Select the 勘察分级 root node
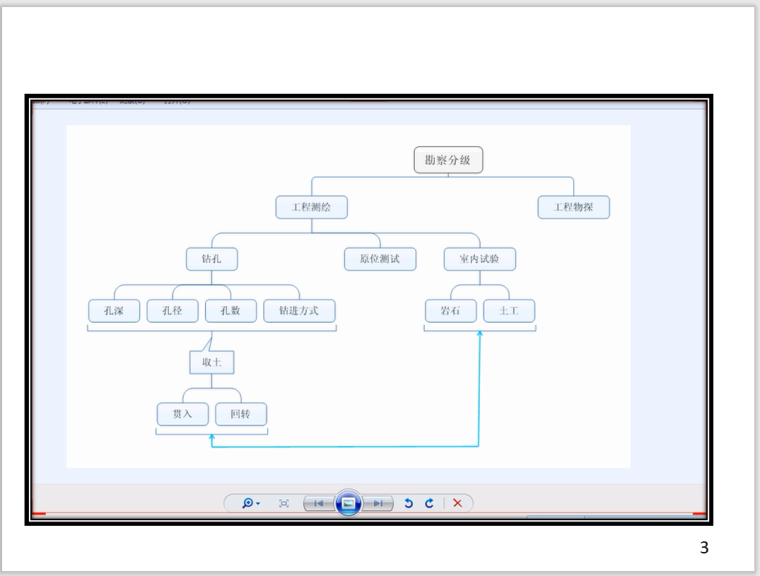The image size is (760, 576). click(x=448, y=159)
